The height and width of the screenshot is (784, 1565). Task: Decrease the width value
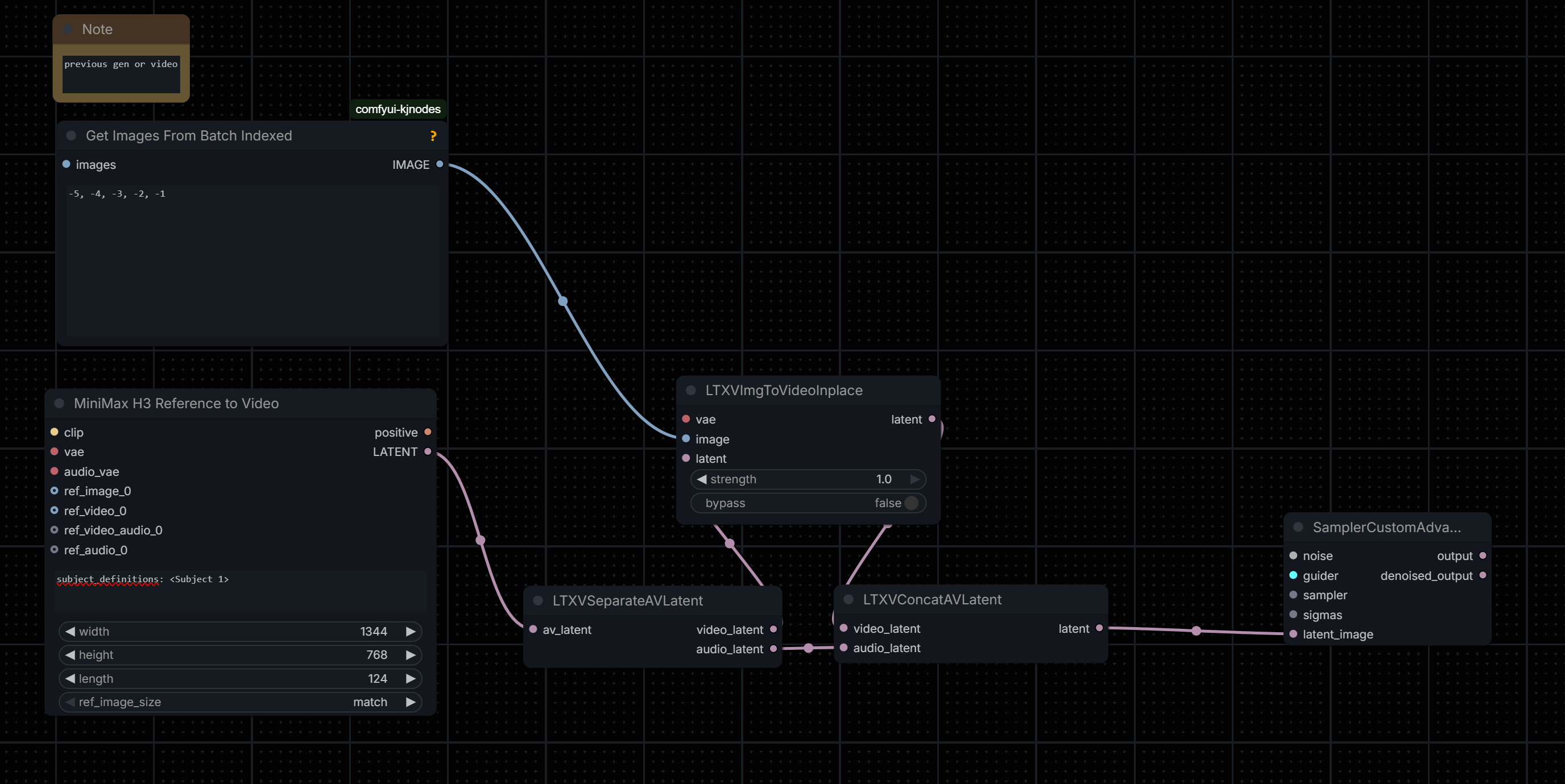tap(70, 632)
